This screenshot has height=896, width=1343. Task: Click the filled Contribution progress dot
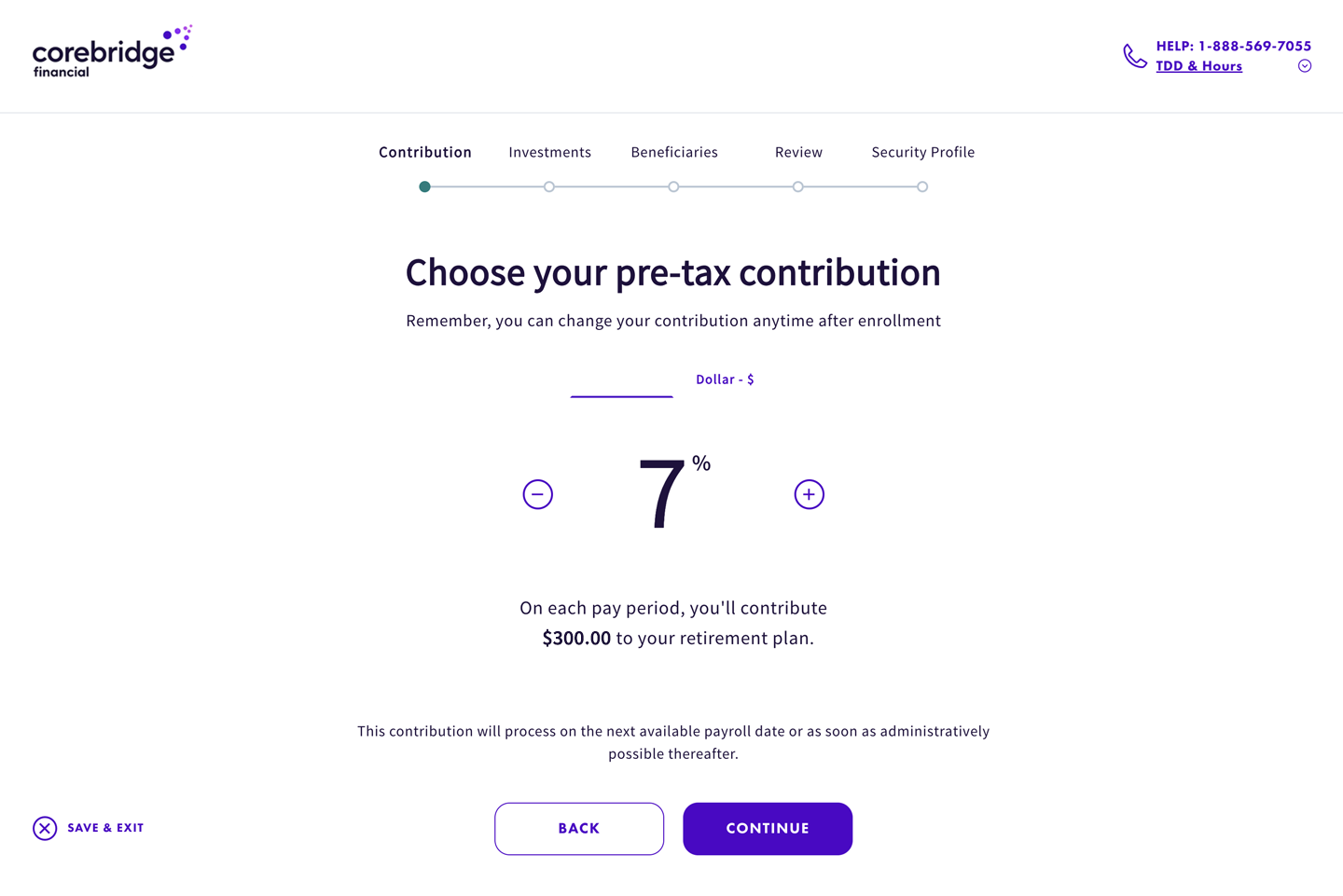(425, 186)
